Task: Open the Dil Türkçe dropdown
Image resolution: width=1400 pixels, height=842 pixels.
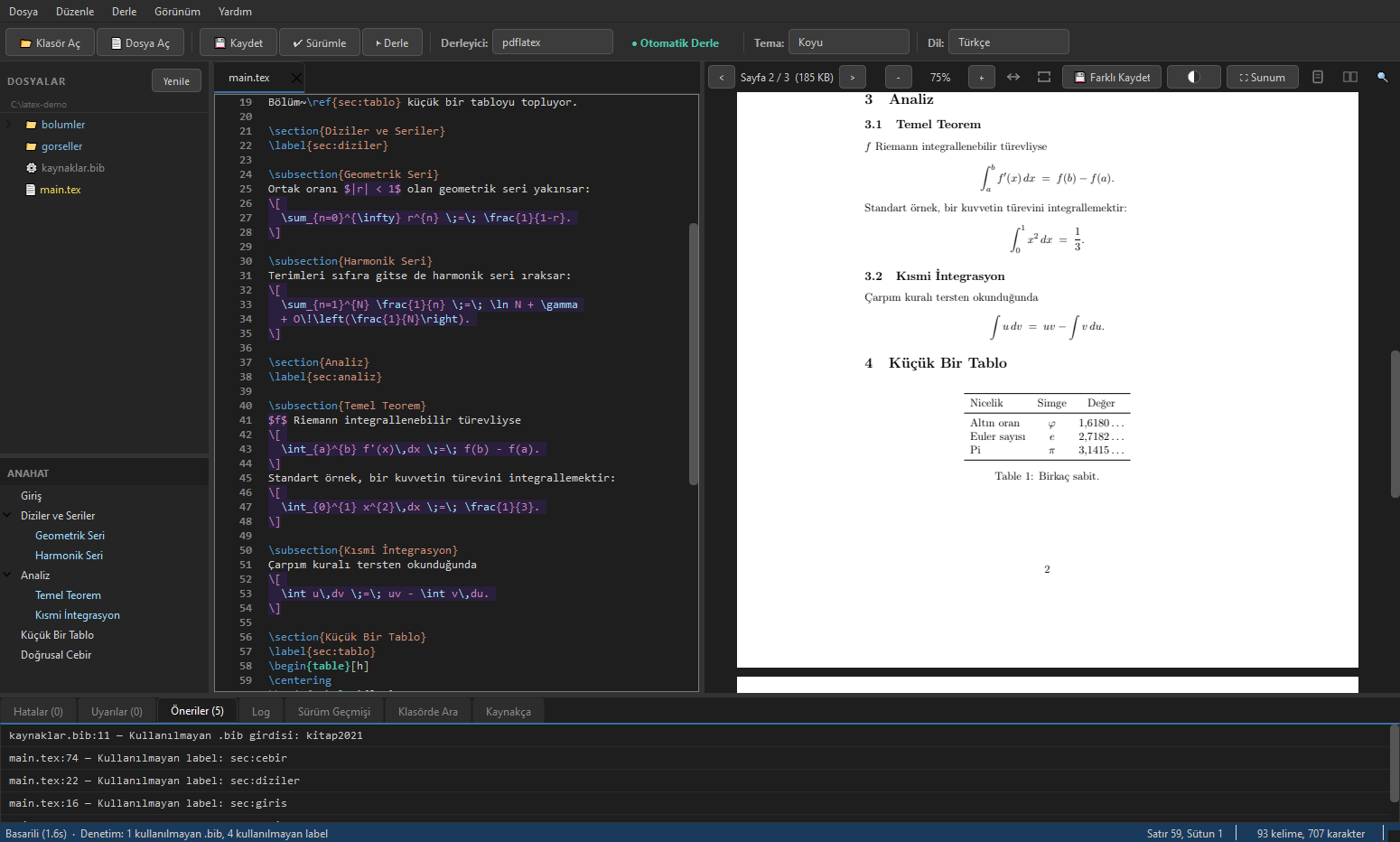Action: tap(1009, 42)
